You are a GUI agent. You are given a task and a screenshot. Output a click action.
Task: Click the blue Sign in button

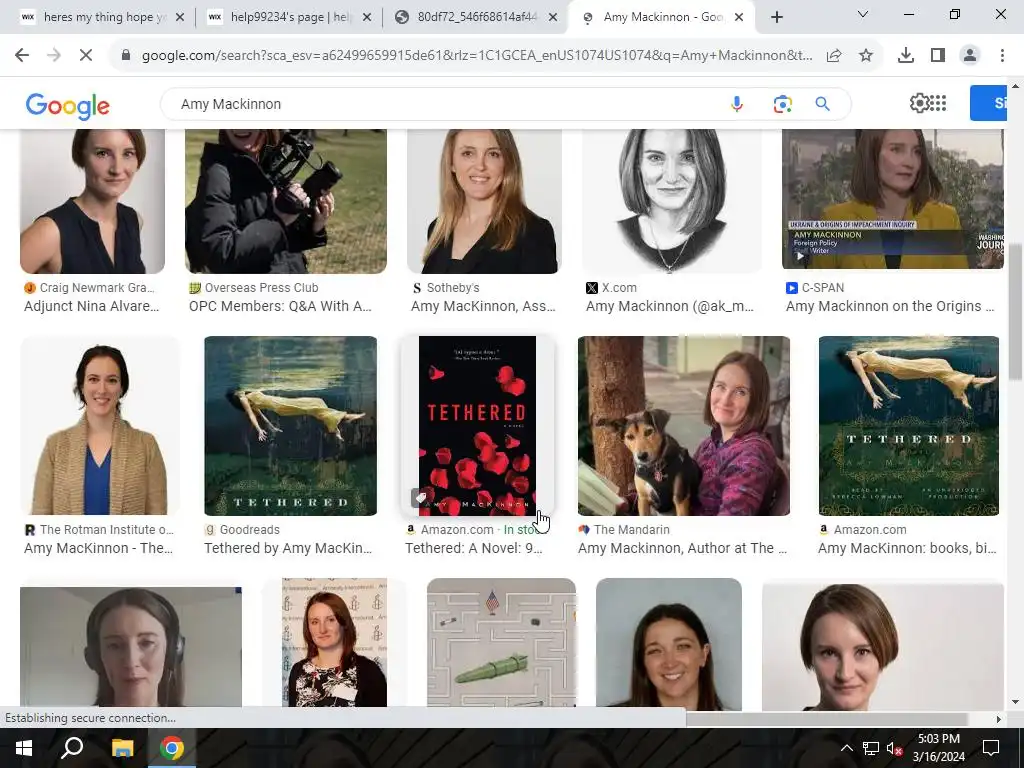click(989, 103)
